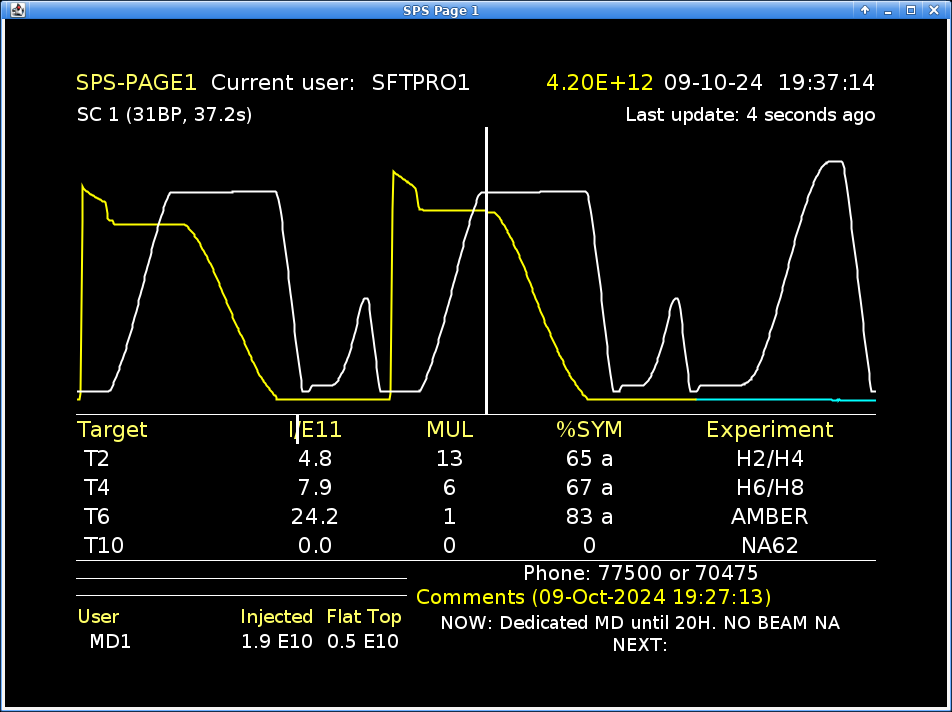Click the cyan beam trace segment
The width and height of the screenshot is (952, 712).
point(780,399)
